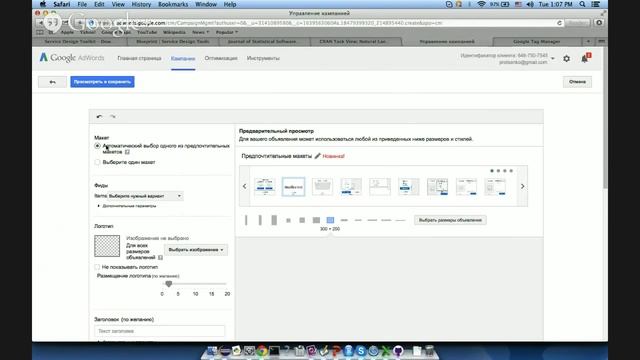
Task: Click the undo arrow in the editor toolbar
Action: pyautogui.click(x=99, y=117)
